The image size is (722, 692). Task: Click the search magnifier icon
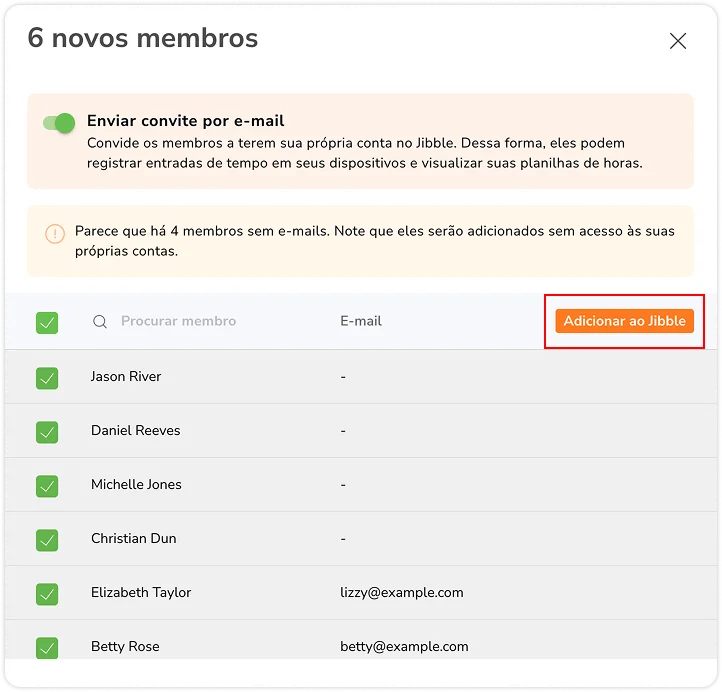pyautogui.click(x=100, y=322)
